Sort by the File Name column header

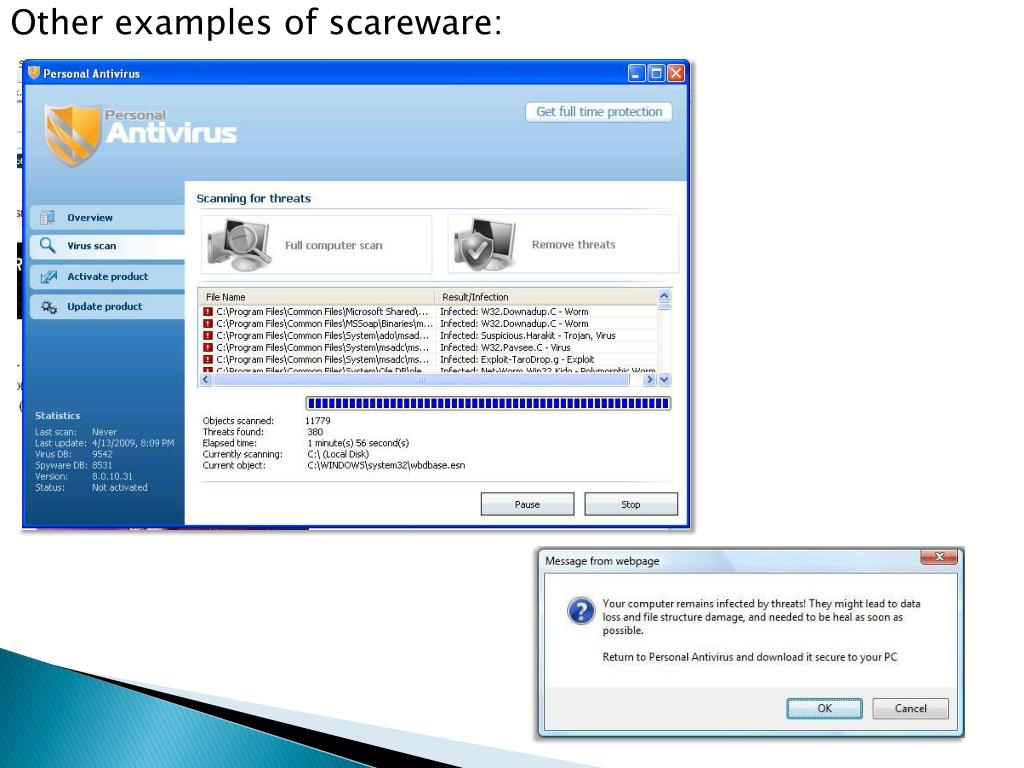coord(317,296)
